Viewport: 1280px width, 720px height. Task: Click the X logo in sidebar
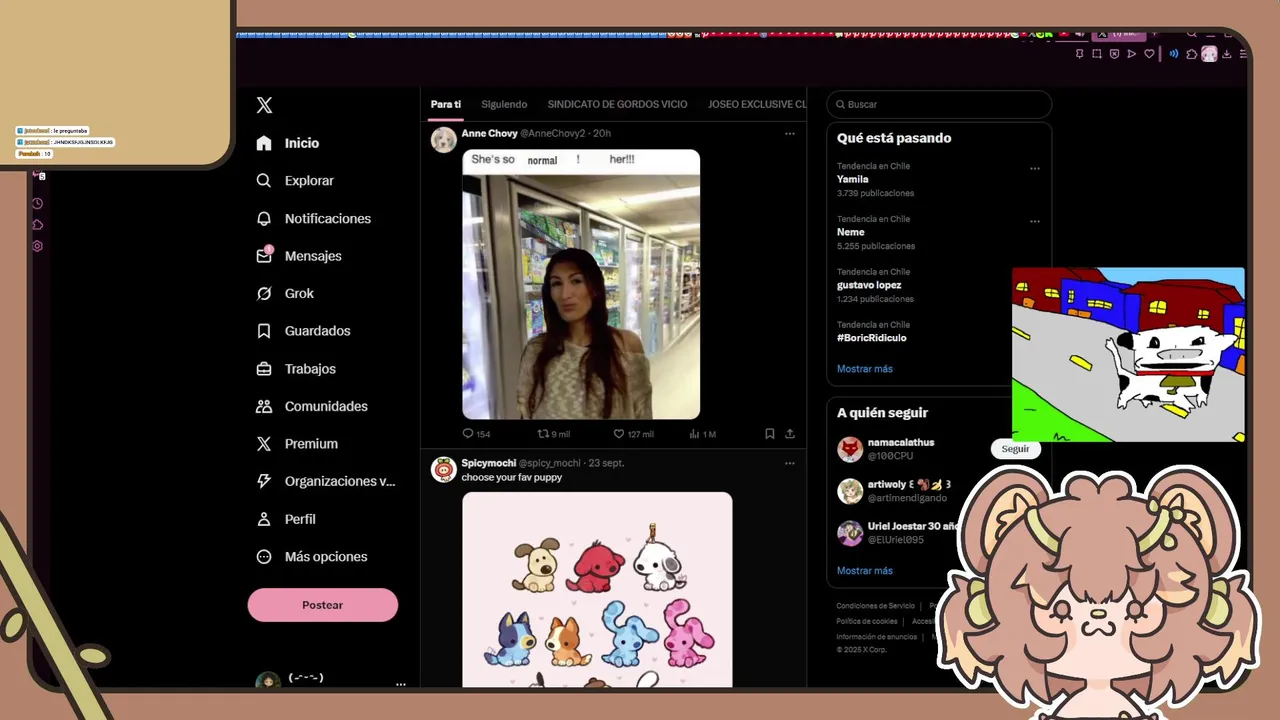[x=264, y=105]
